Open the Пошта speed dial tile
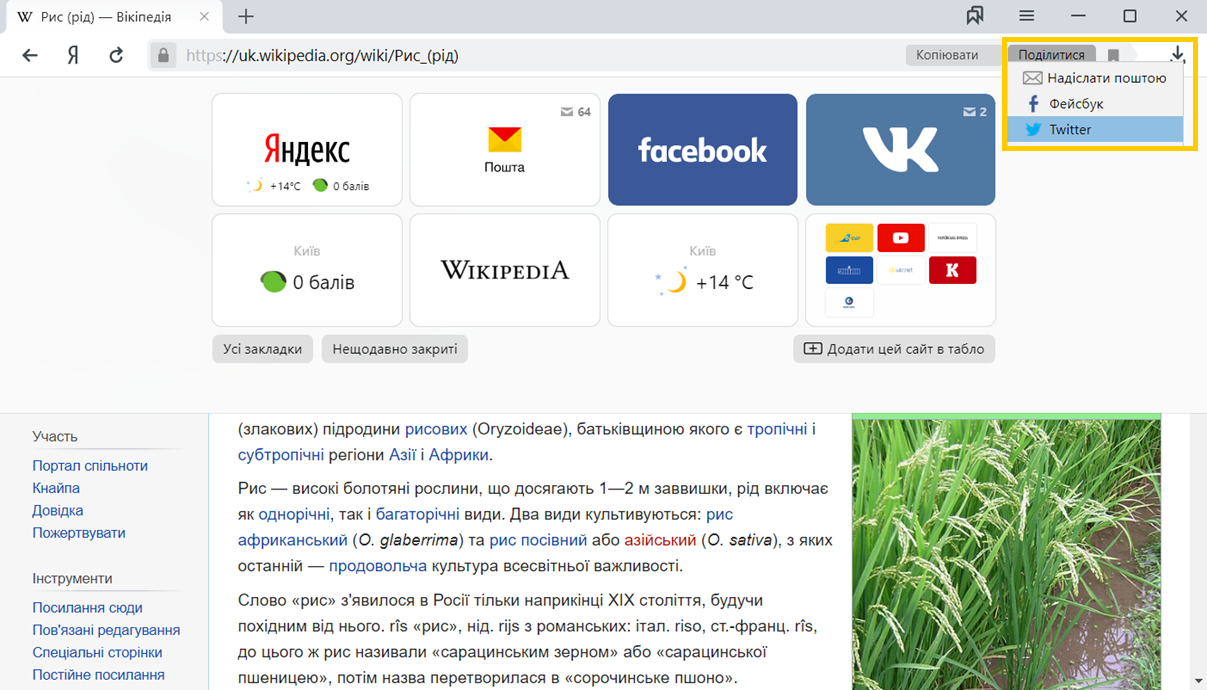Screen dimensions: 1207x690 tap(505, 149)
